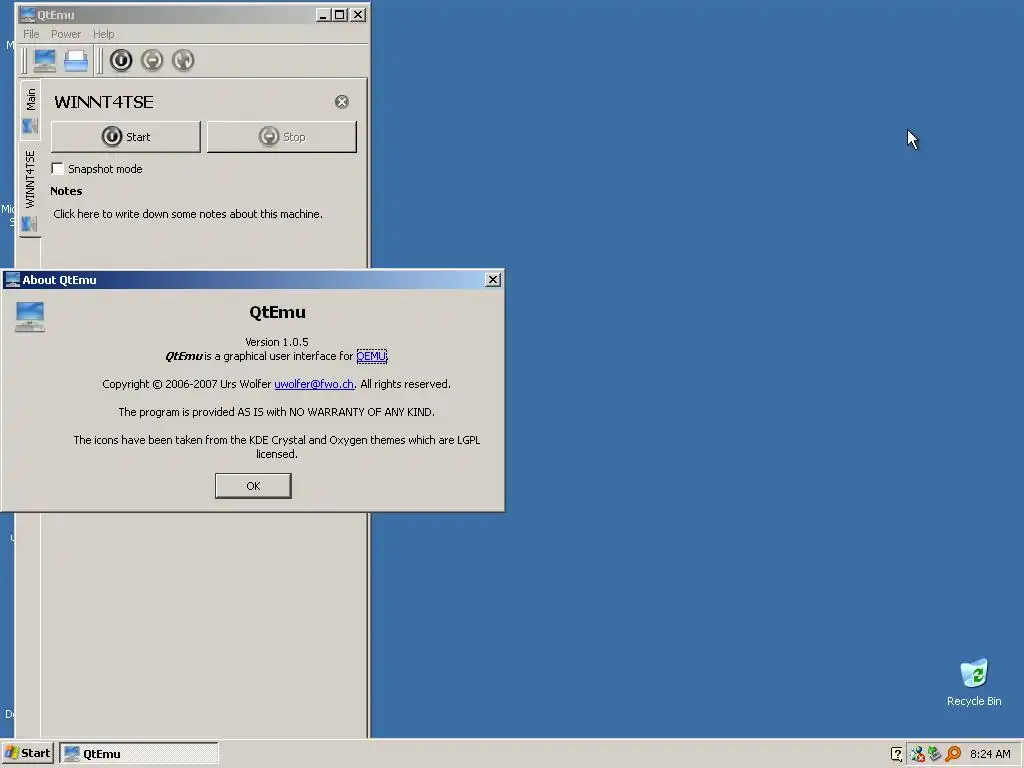The width and height of the screenshot is (1024, 768).
Task: Click the QtEmu taskbar button
Action: (139, 754)
